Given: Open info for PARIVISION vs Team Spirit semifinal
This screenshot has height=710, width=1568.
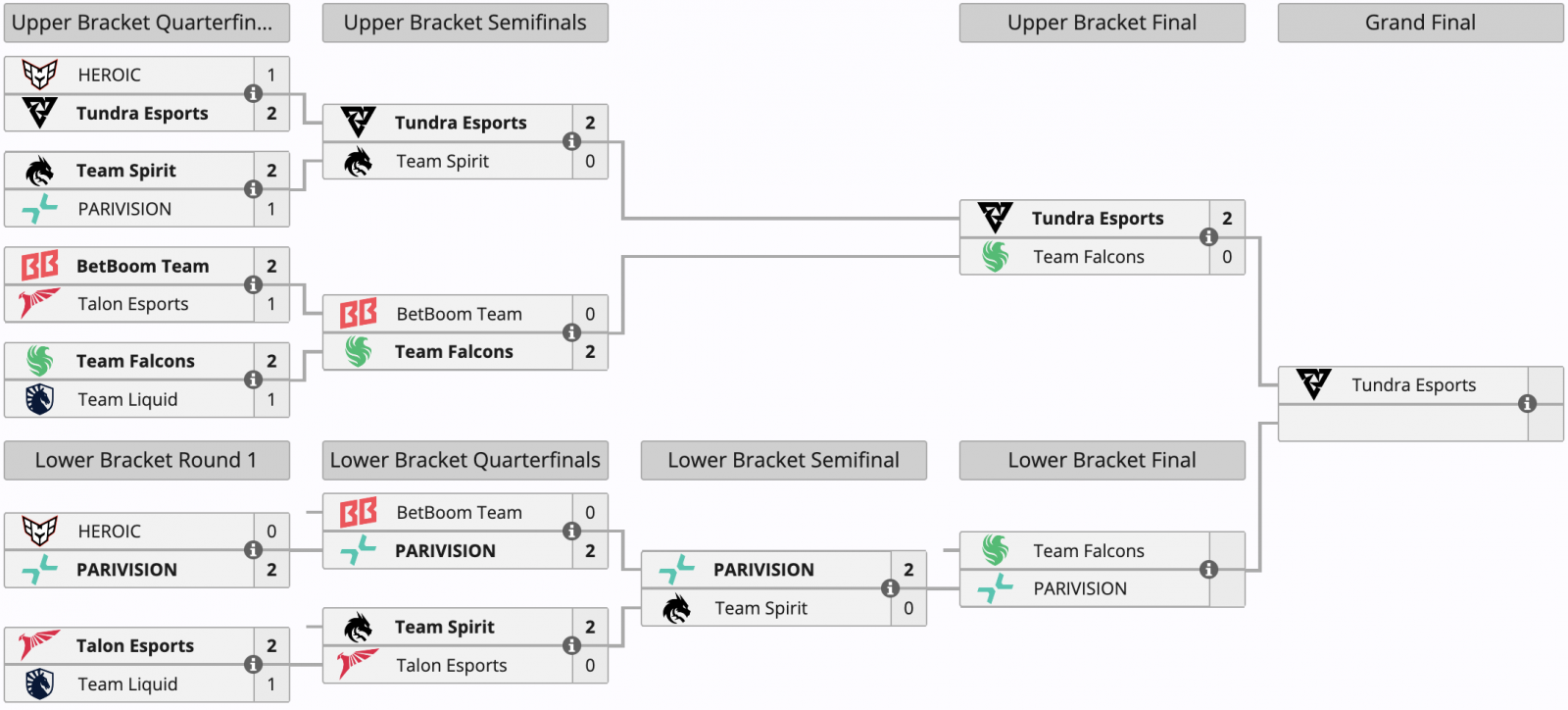Looking at the screenshot, I should coord(890,588).
